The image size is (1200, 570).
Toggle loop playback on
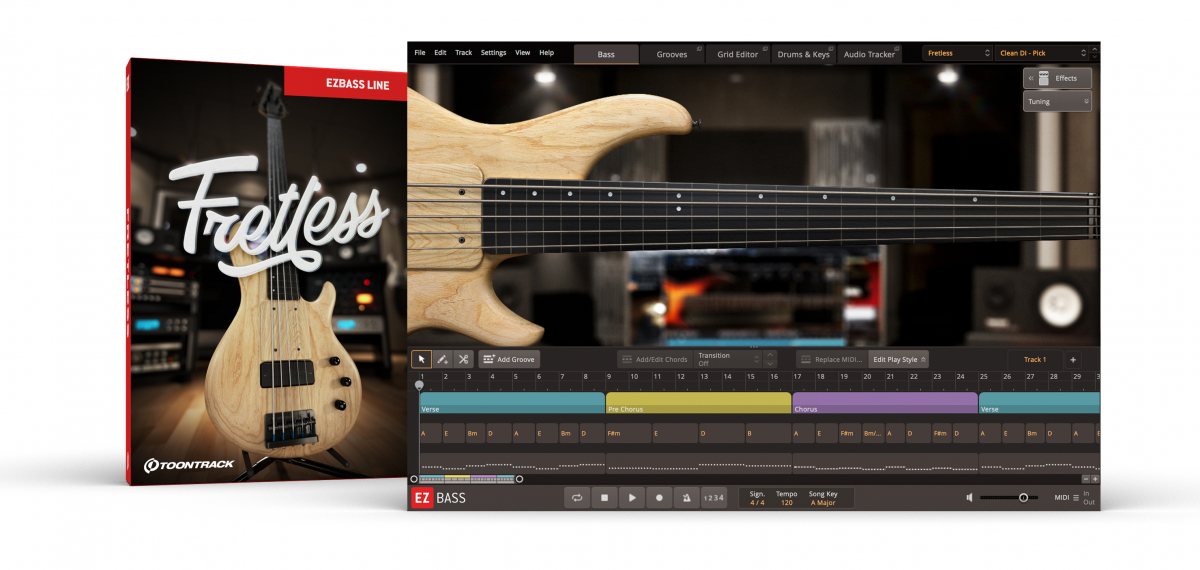click(577, 497)
